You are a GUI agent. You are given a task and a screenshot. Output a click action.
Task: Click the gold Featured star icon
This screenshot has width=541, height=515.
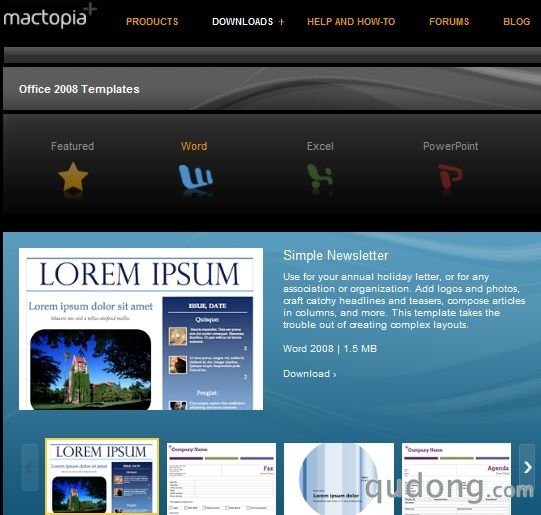coord(73,177)
